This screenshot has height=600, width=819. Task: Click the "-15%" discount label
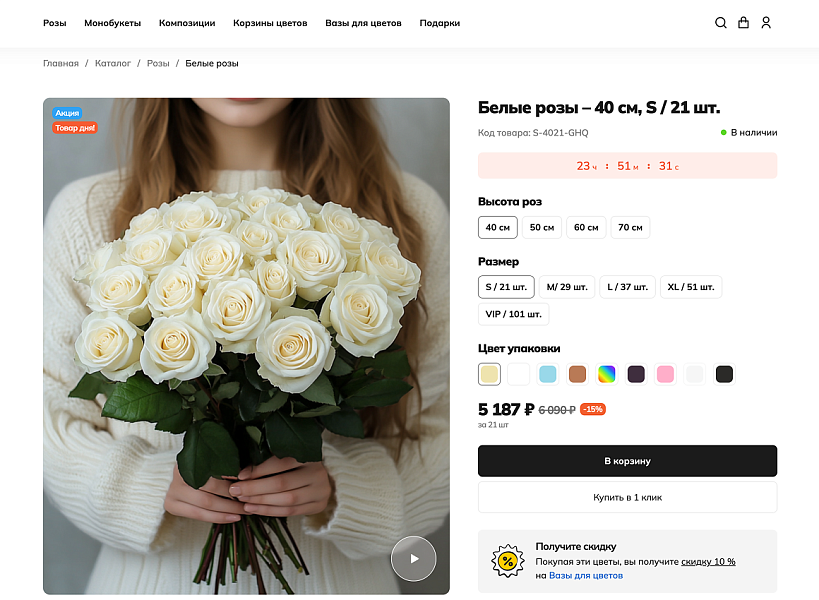(x=592, y=409)
